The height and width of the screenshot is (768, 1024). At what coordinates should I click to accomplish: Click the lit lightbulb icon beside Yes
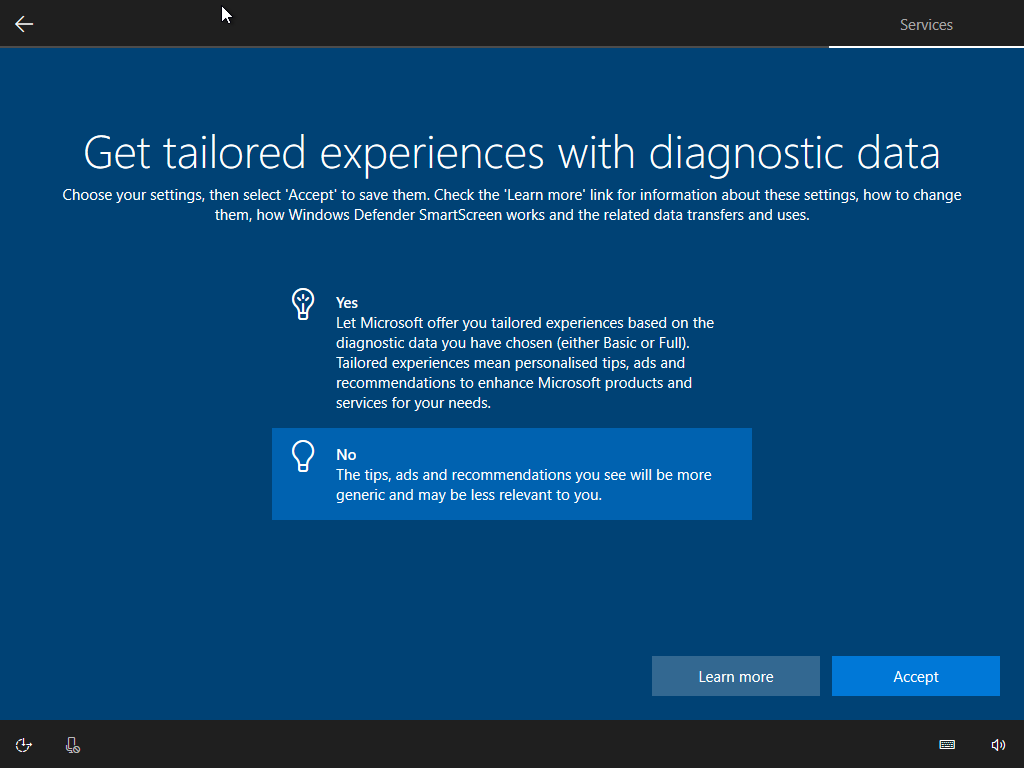[x=303, y=304]
